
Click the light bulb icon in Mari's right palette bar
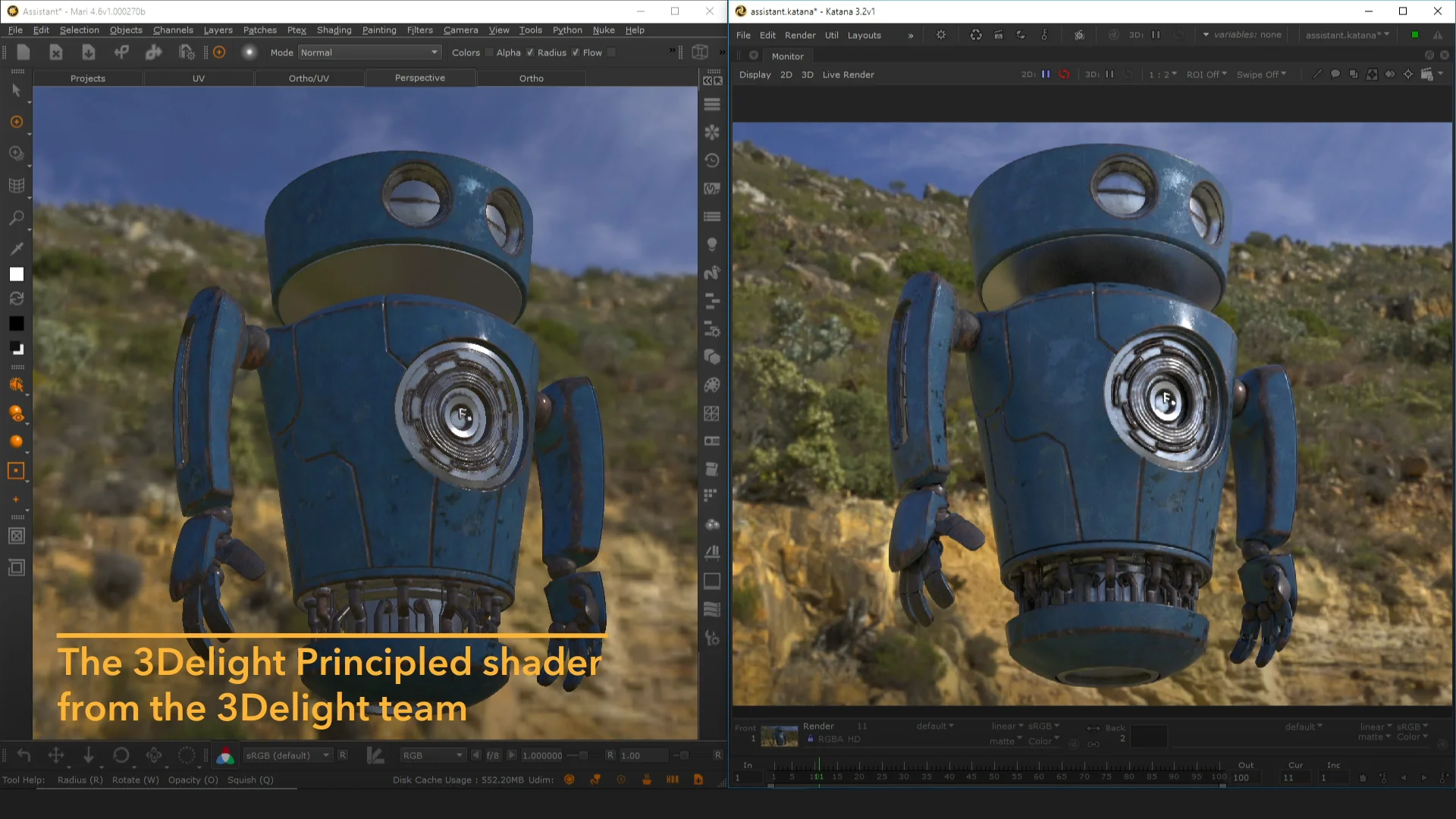point(711,245)
